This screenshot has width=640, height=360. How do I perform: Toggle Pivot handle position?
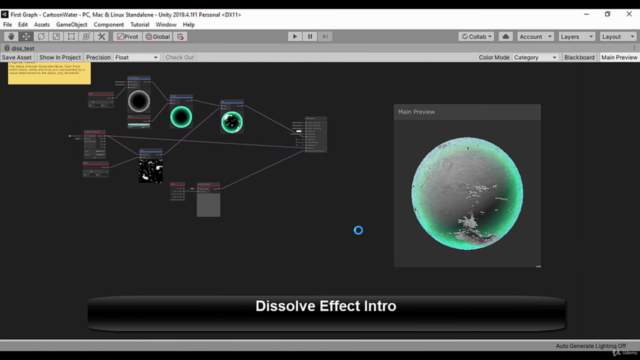pos(128,37)
